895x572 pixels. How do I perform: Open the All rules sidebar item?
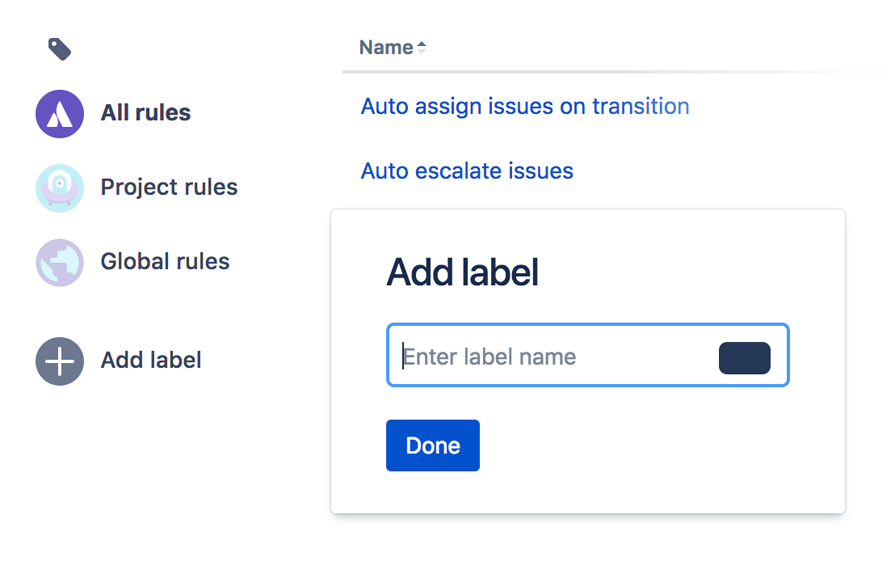(x=145, y=113)
